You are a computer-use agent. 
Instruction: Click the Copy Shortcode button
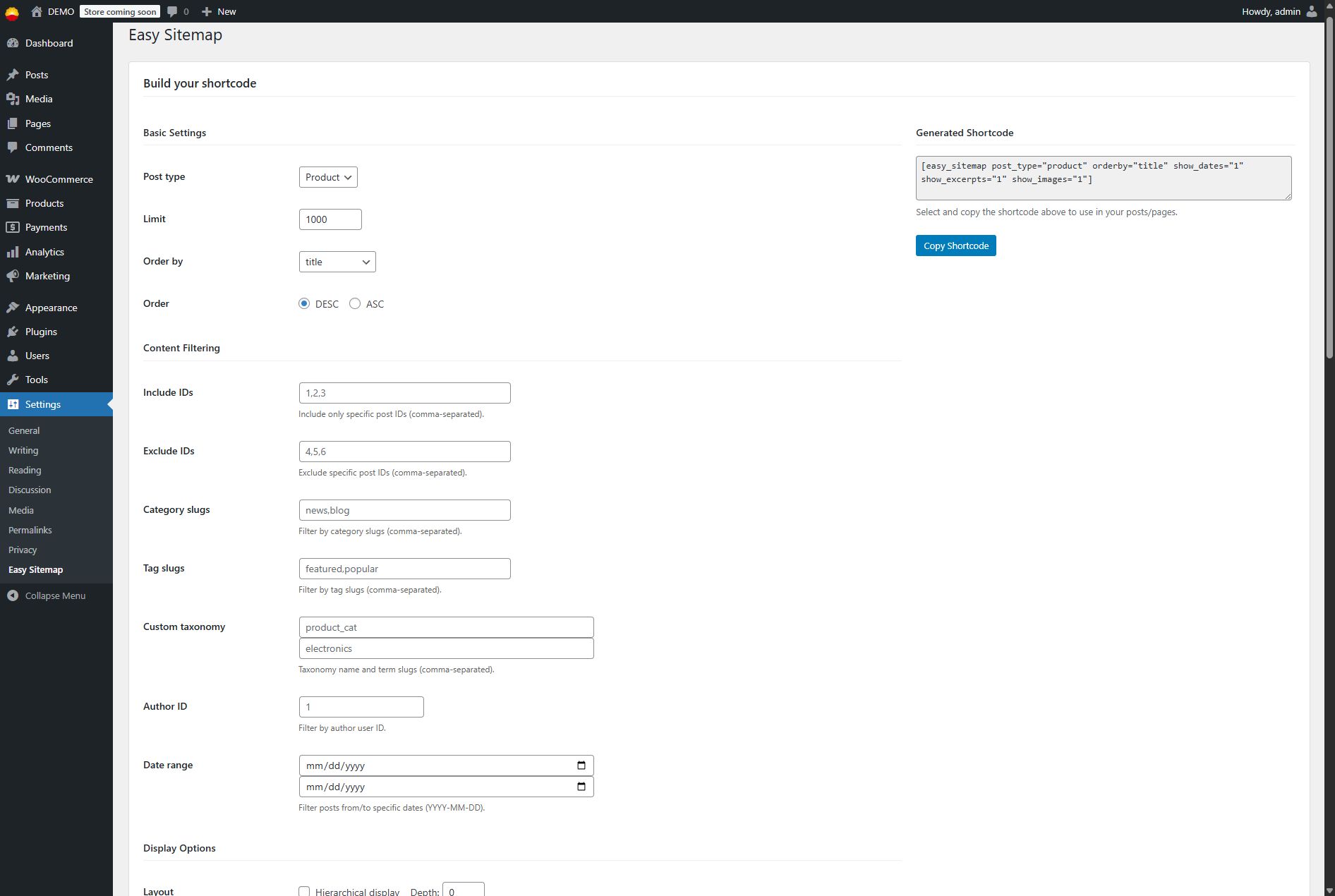[x=955, y=246]
